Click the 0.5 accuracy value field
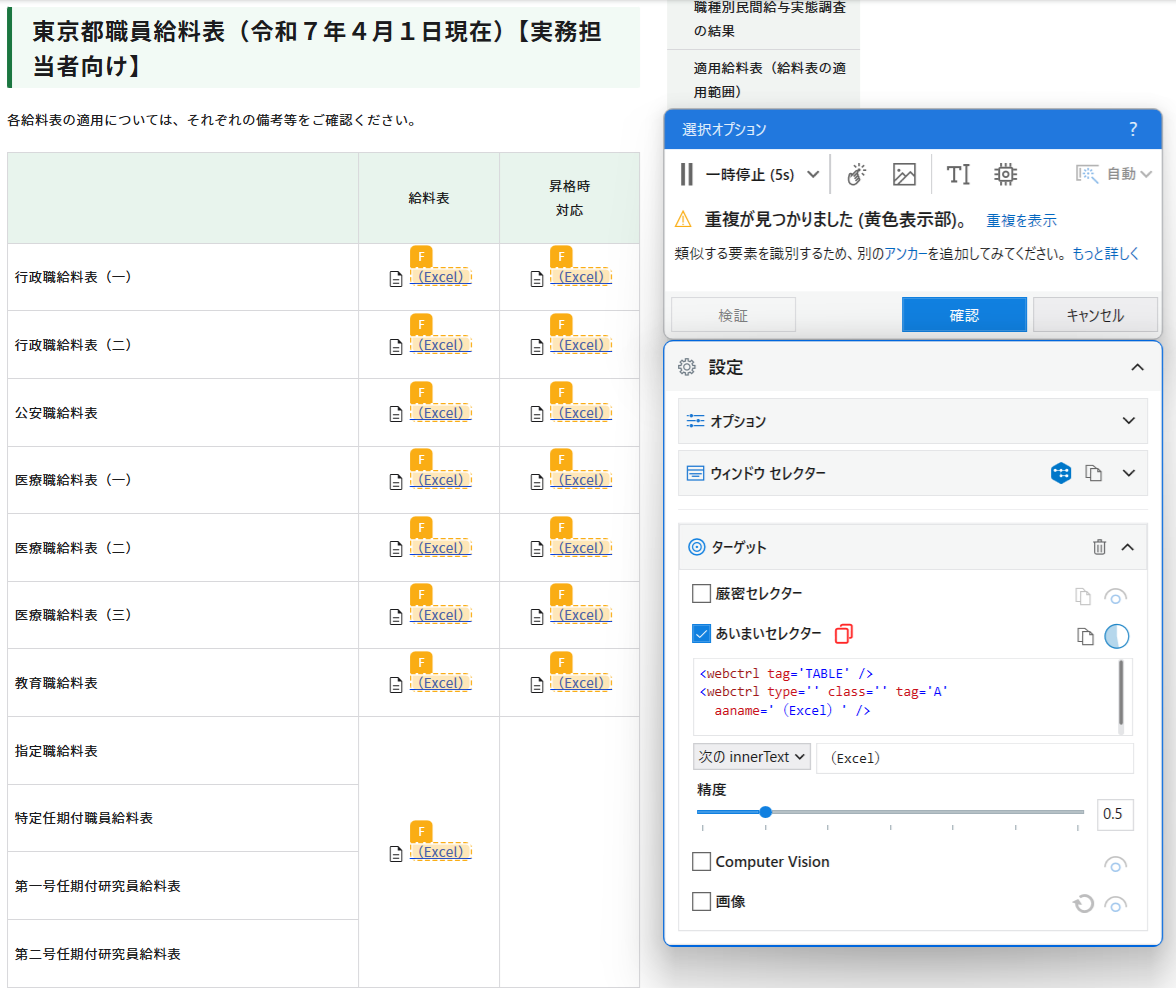 [1114, 814]
